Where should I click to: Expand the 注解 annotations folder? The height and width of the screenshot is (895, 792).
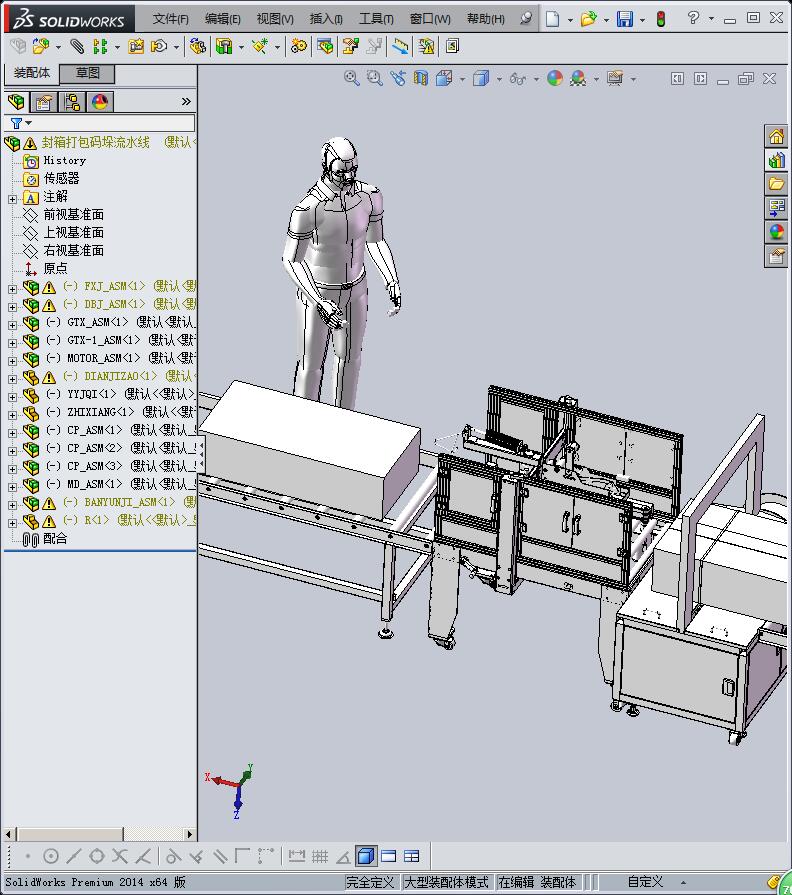[x=12, y=198]
